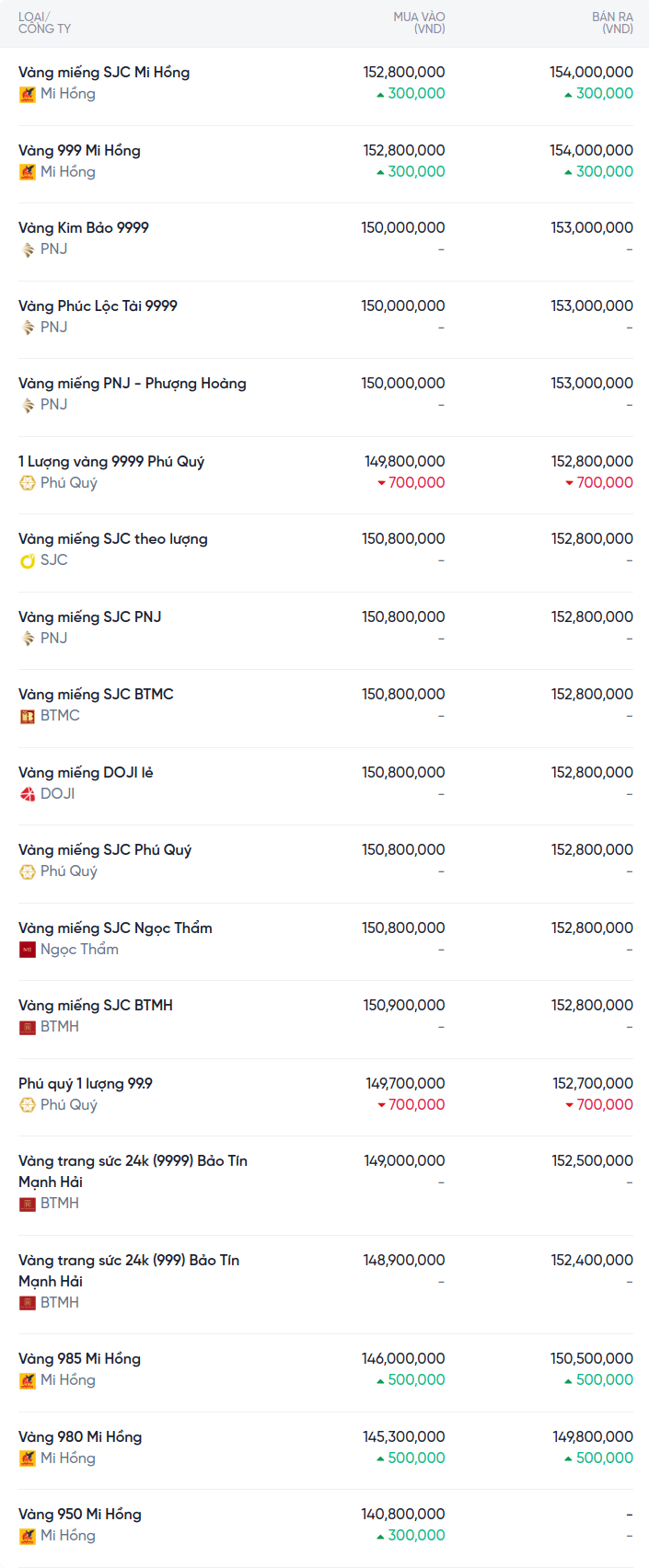649x1568 pixels.
Task: Open Vàng 999 Mi Hồng entry
Action: (79, 150)
